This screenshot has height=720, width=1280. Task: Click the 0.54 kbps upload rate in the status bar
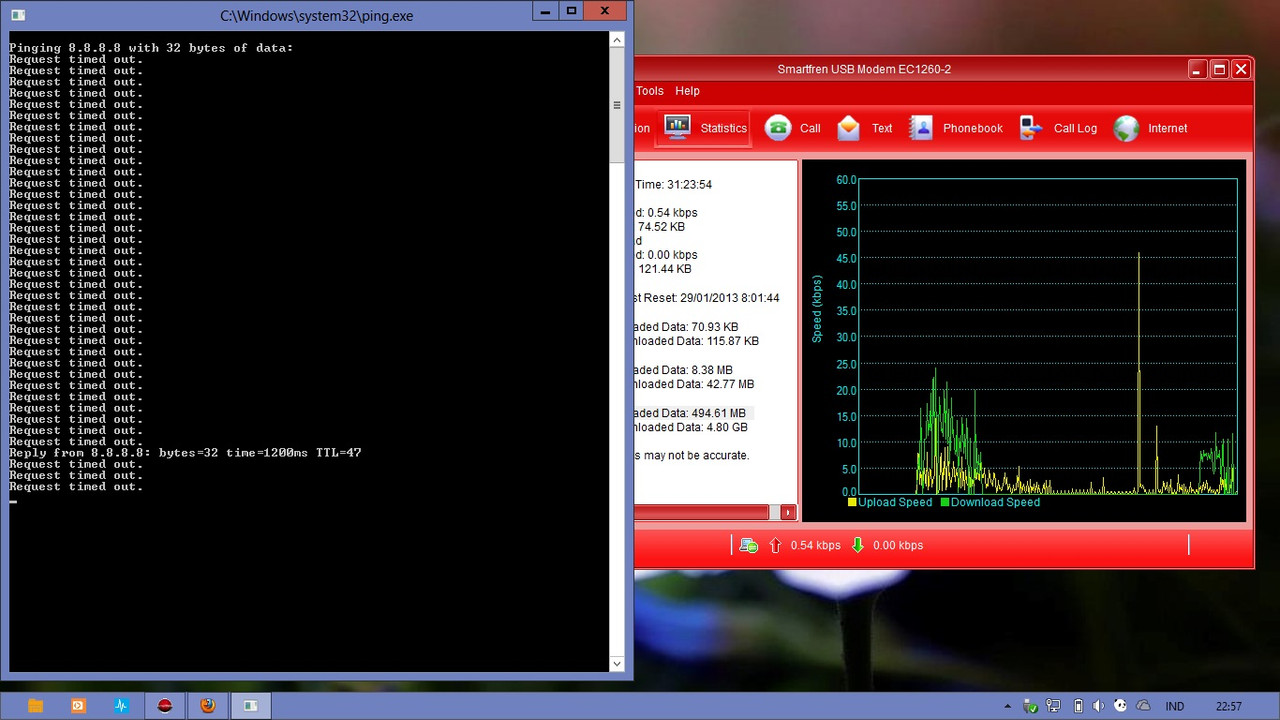coord(815,546)
